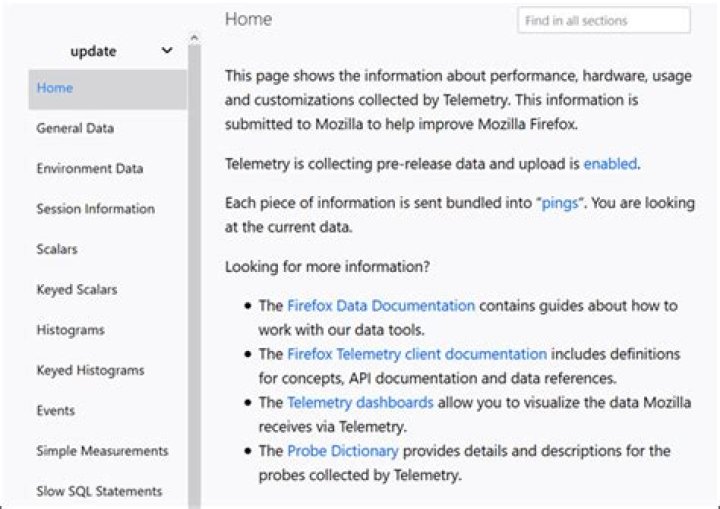Select the Home section in sidebar

click(x=107, y=89)
